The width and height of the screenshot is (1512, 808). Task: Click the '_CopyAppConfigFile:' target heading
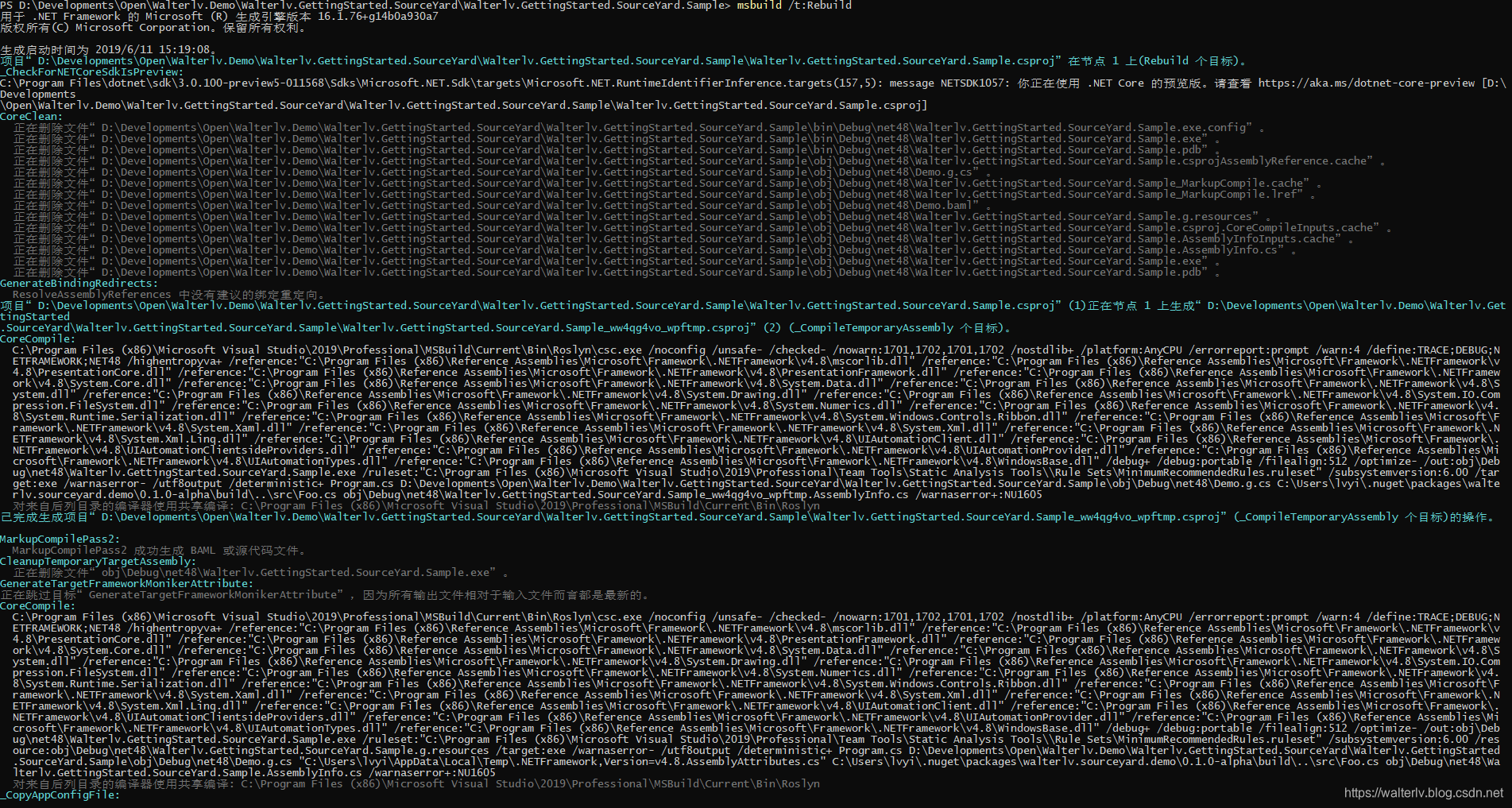[x=60, y=794]
